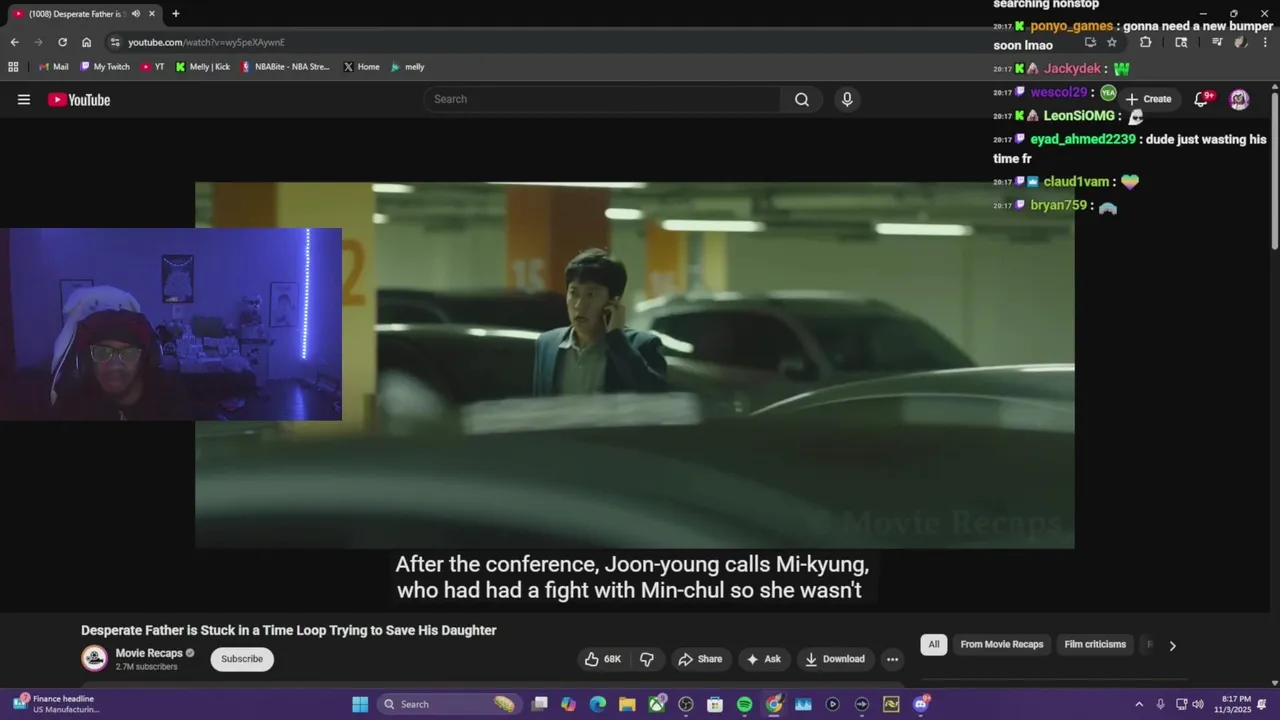Mute the tab via speaker icon
1280x720 pixels.
pyautogui.click(x=136, y=14)
